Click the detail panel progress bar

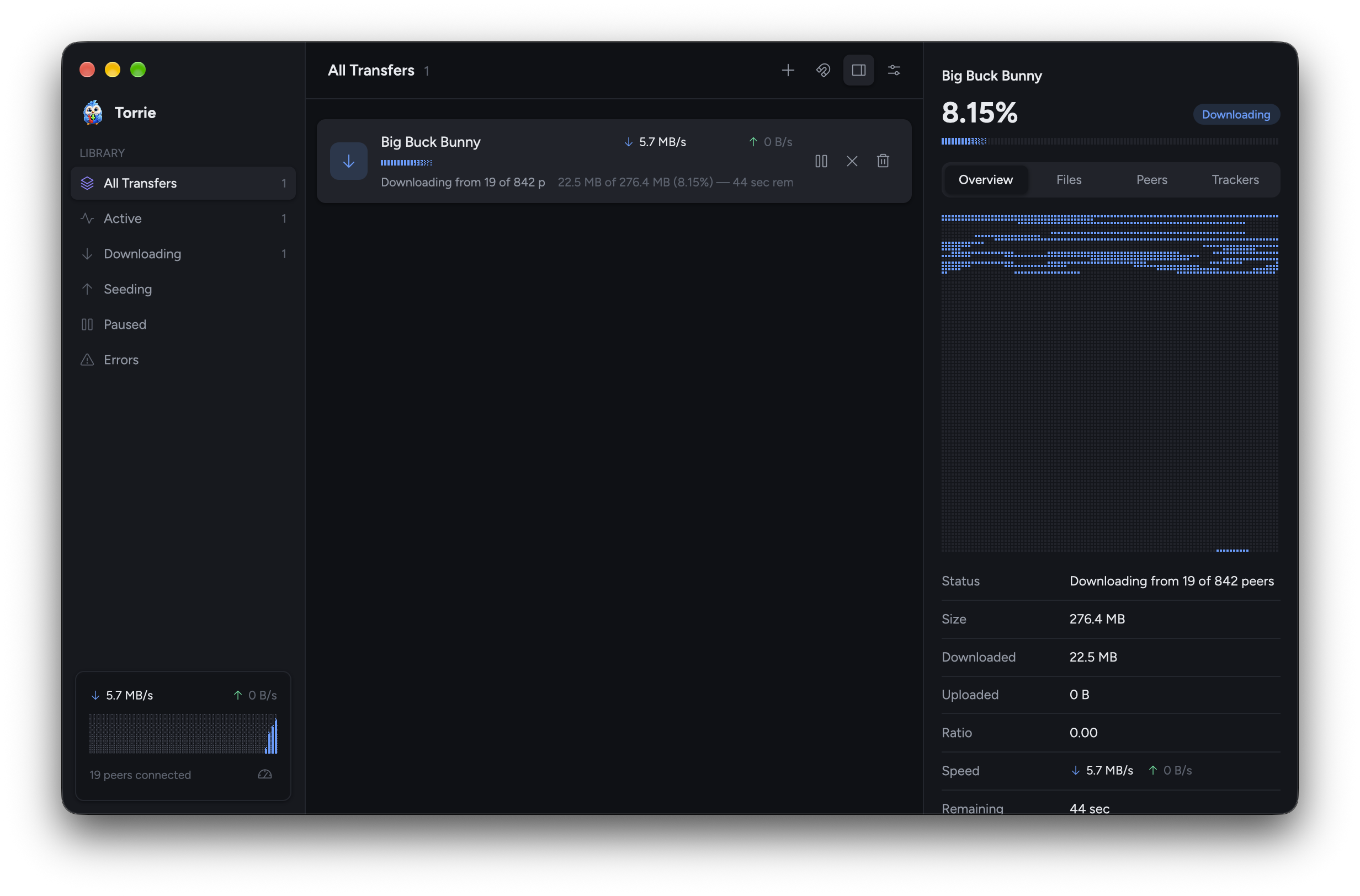1109,141
